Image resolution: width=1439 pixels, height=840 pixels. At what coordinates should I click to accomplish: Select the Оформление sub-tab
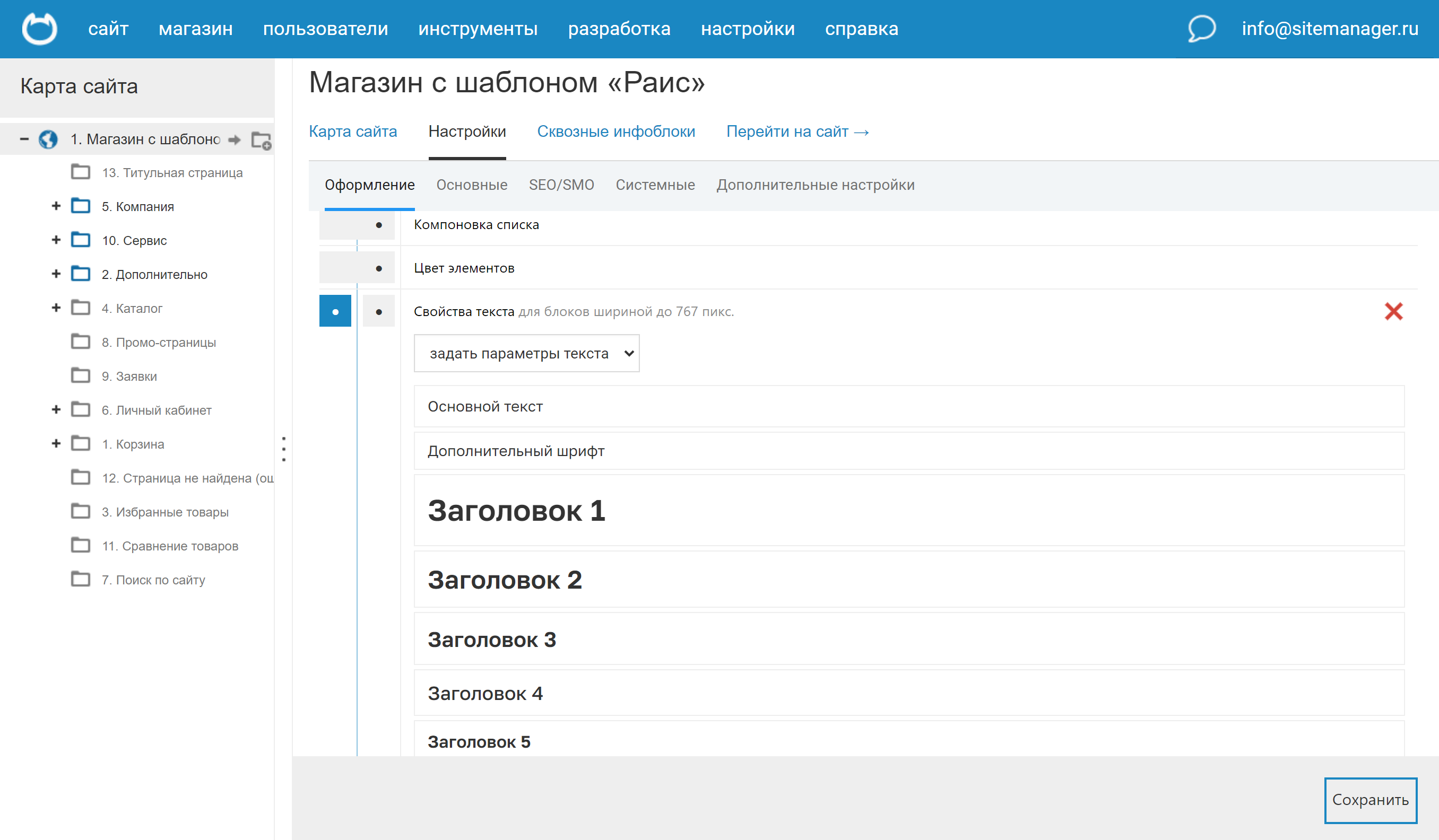pyautogui.click(x=369, y=185)
